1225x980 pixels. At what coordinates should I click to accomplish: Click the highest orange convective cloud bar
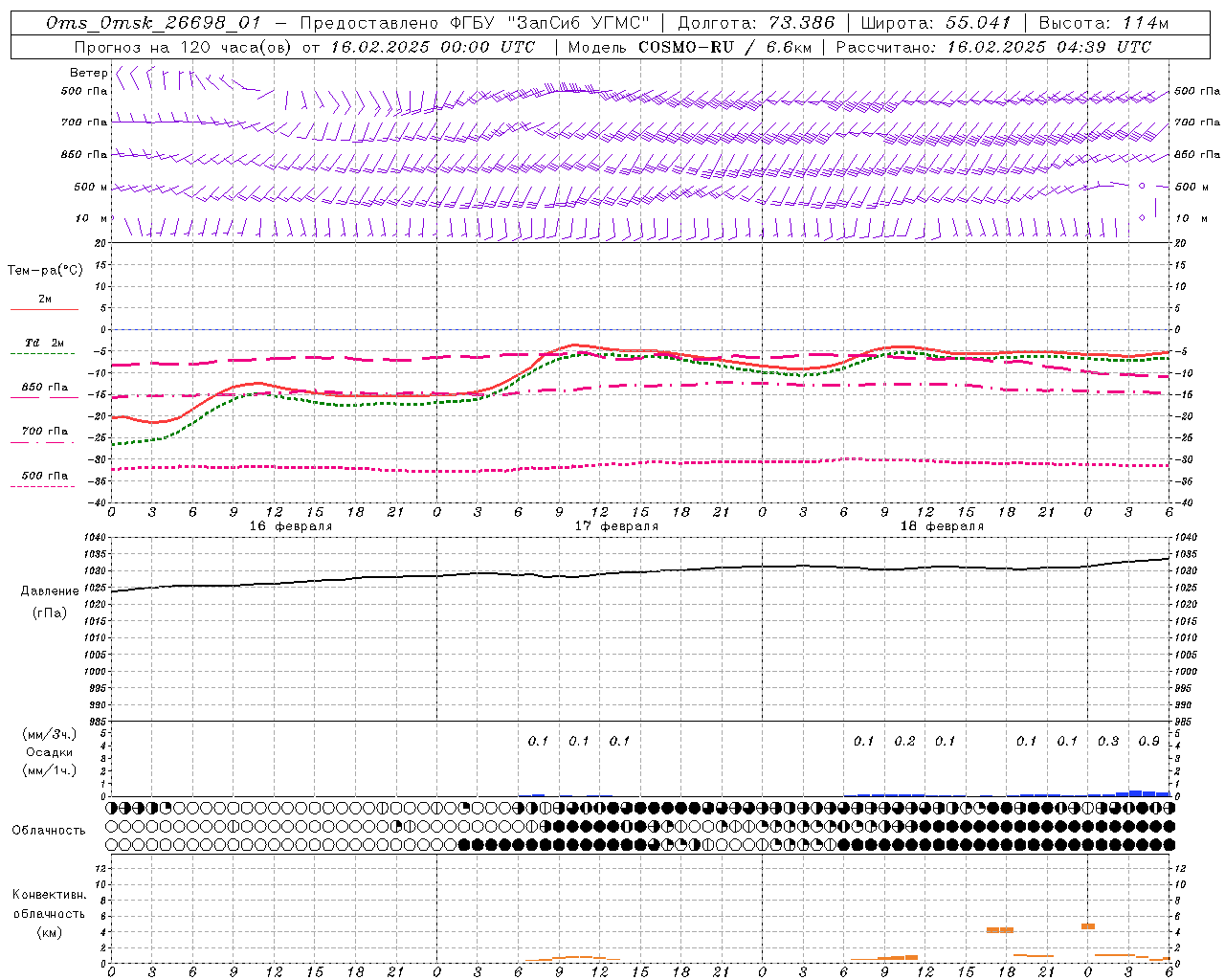point(1088,926)
